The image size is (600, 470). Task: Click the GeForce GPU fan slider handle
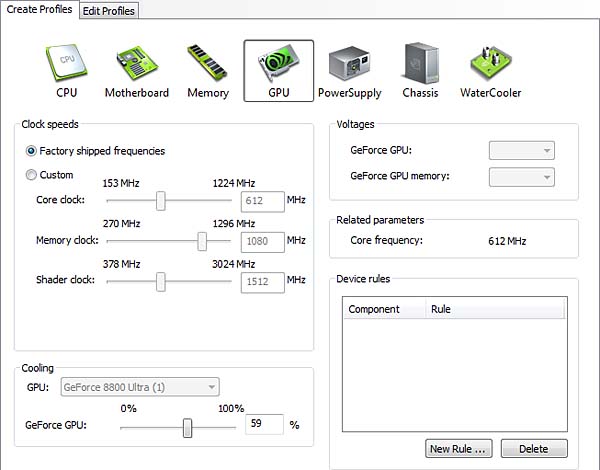pos(187,428)
